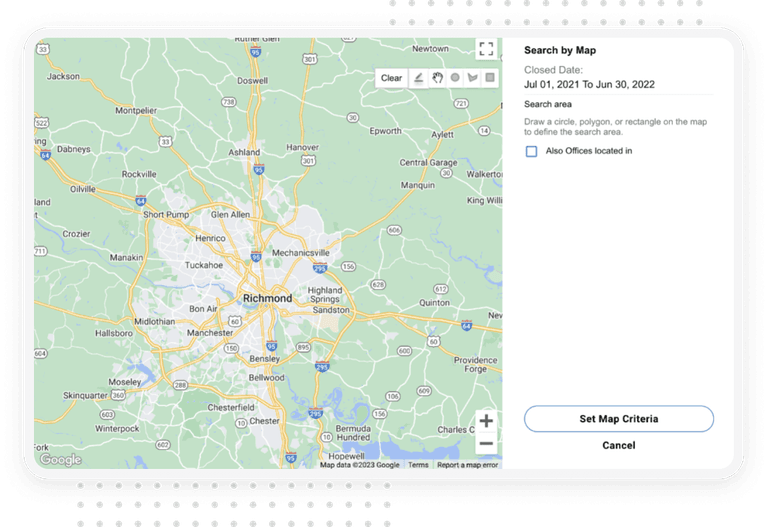This screenshot has width=768, height=527.
Task: Click the Closed Date range text
Action: pos(589,84)
